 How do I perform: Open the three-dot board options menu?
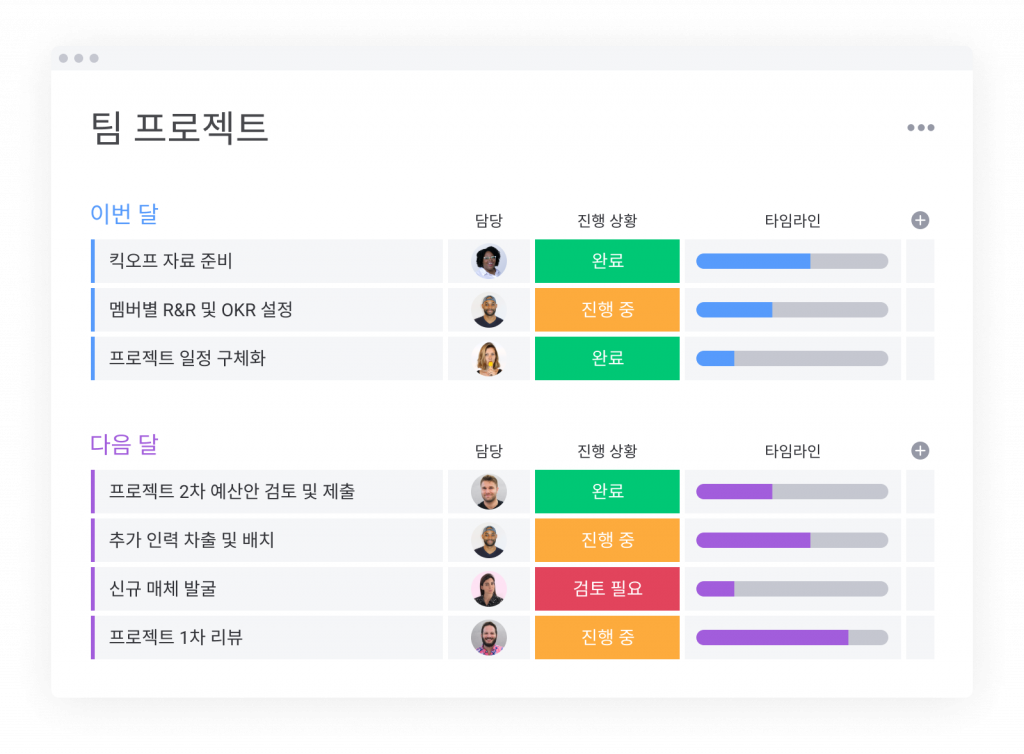pyautogui.click(x=920, y=127)
